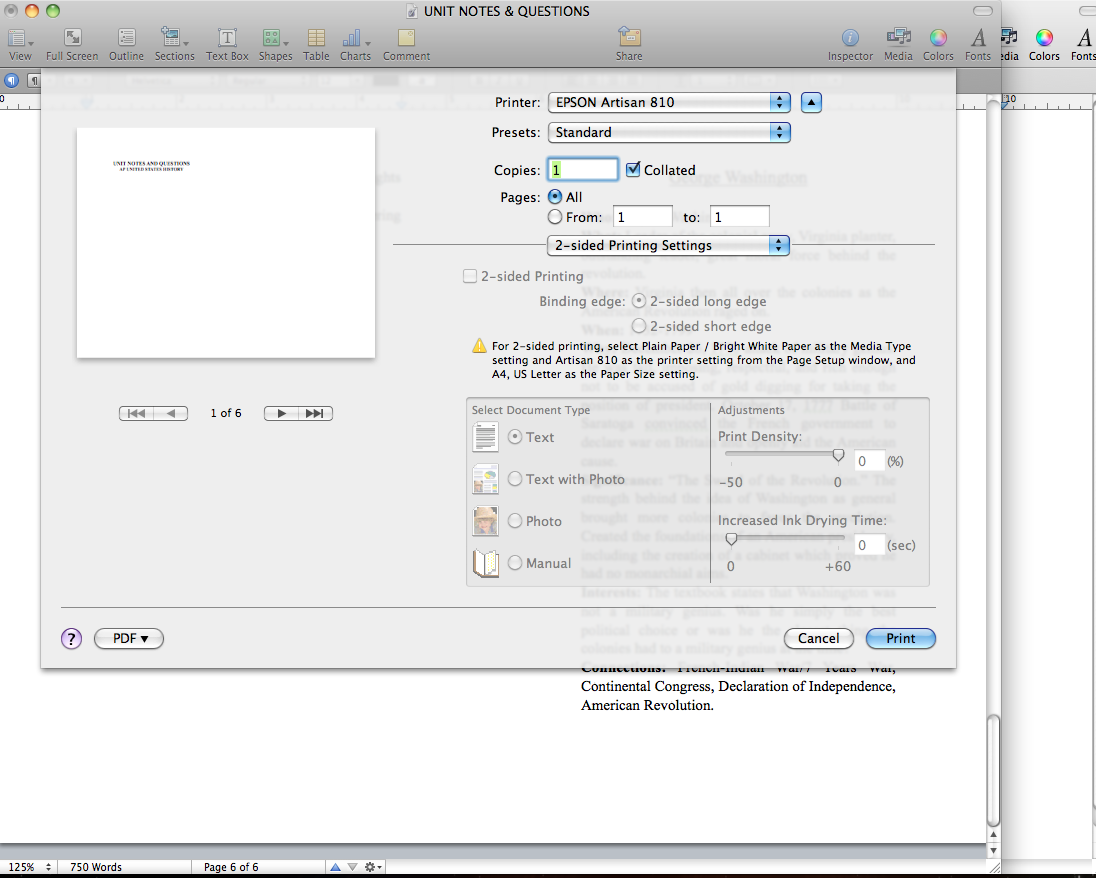Open the Inspector panel
Image resolution: width=1096 pixels, height=878 pixels.
point(850,45)
